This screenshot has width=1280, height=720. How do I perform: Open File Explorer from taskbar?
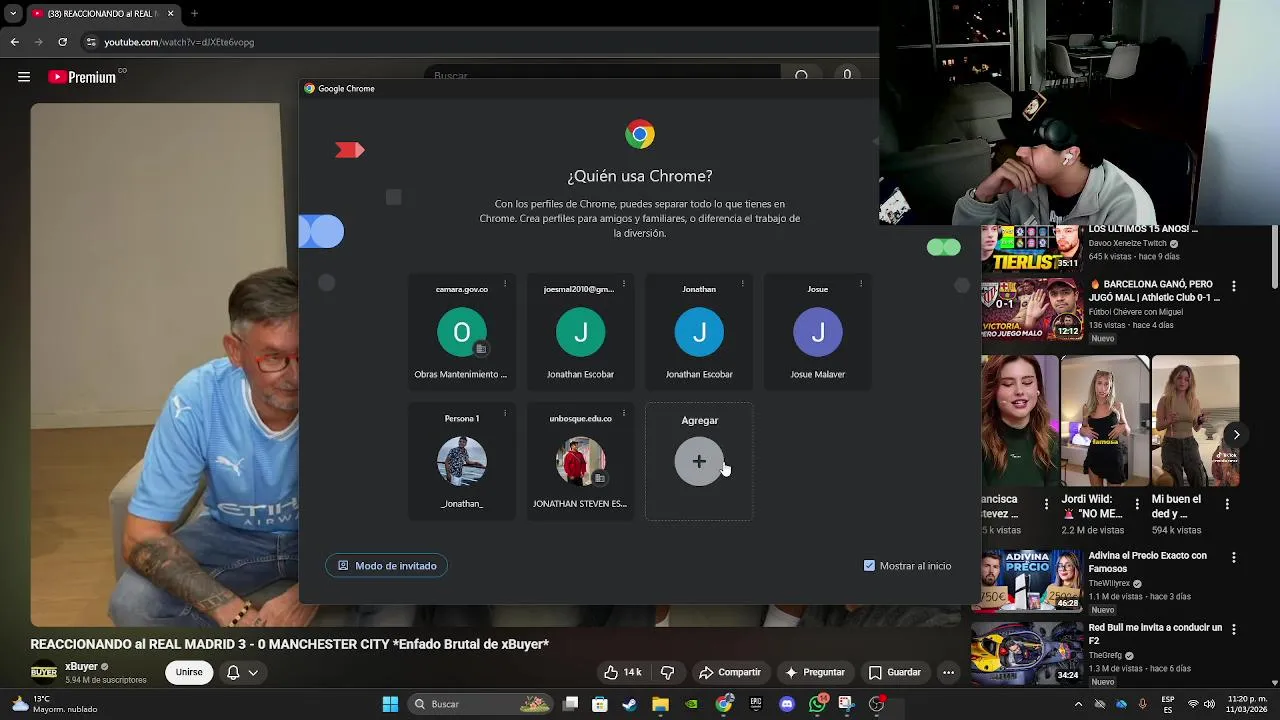[x=660, y=704]
